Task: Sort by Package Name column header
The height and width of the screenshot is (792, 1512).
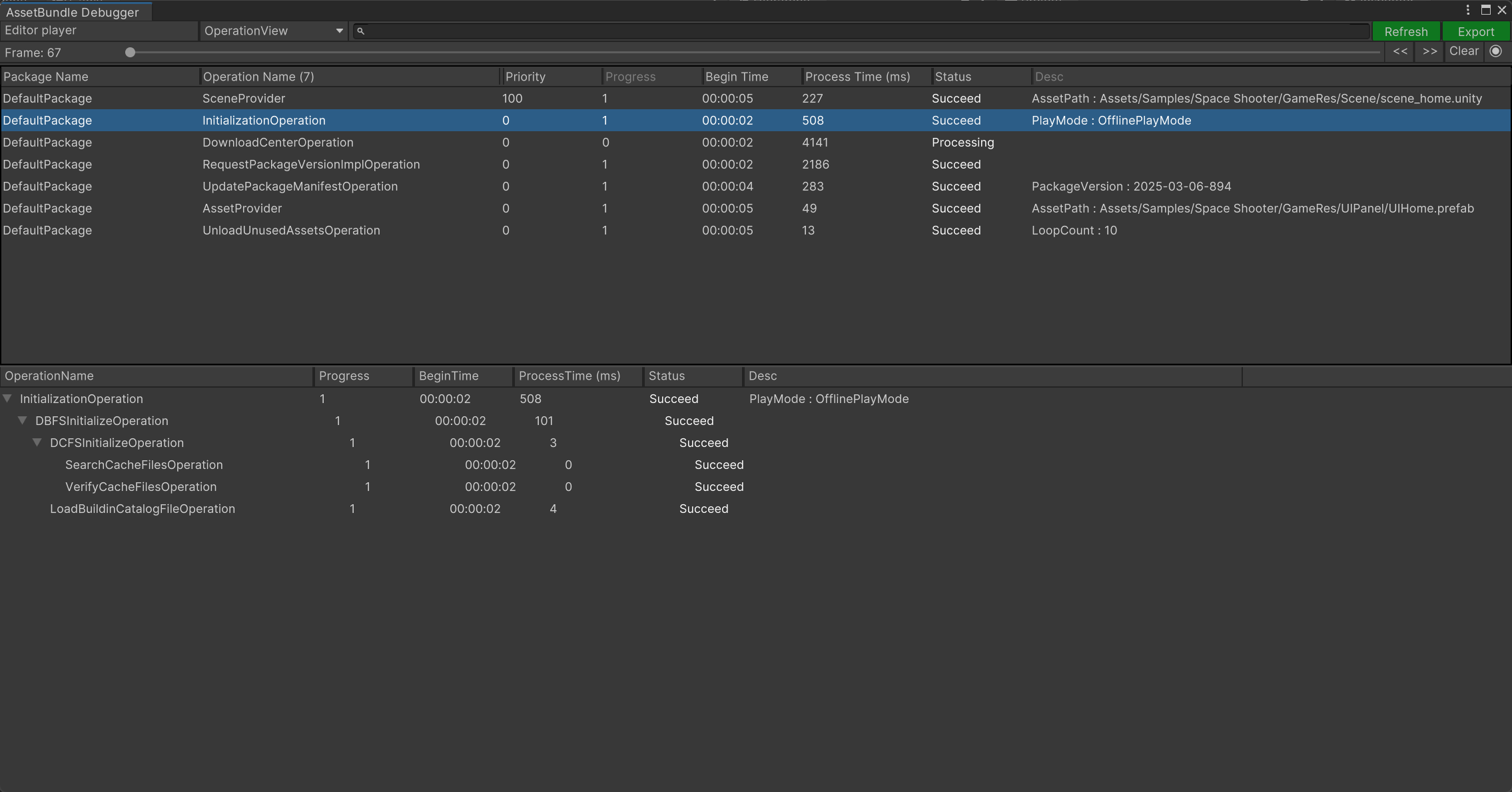Action: (x=100, y=77)
